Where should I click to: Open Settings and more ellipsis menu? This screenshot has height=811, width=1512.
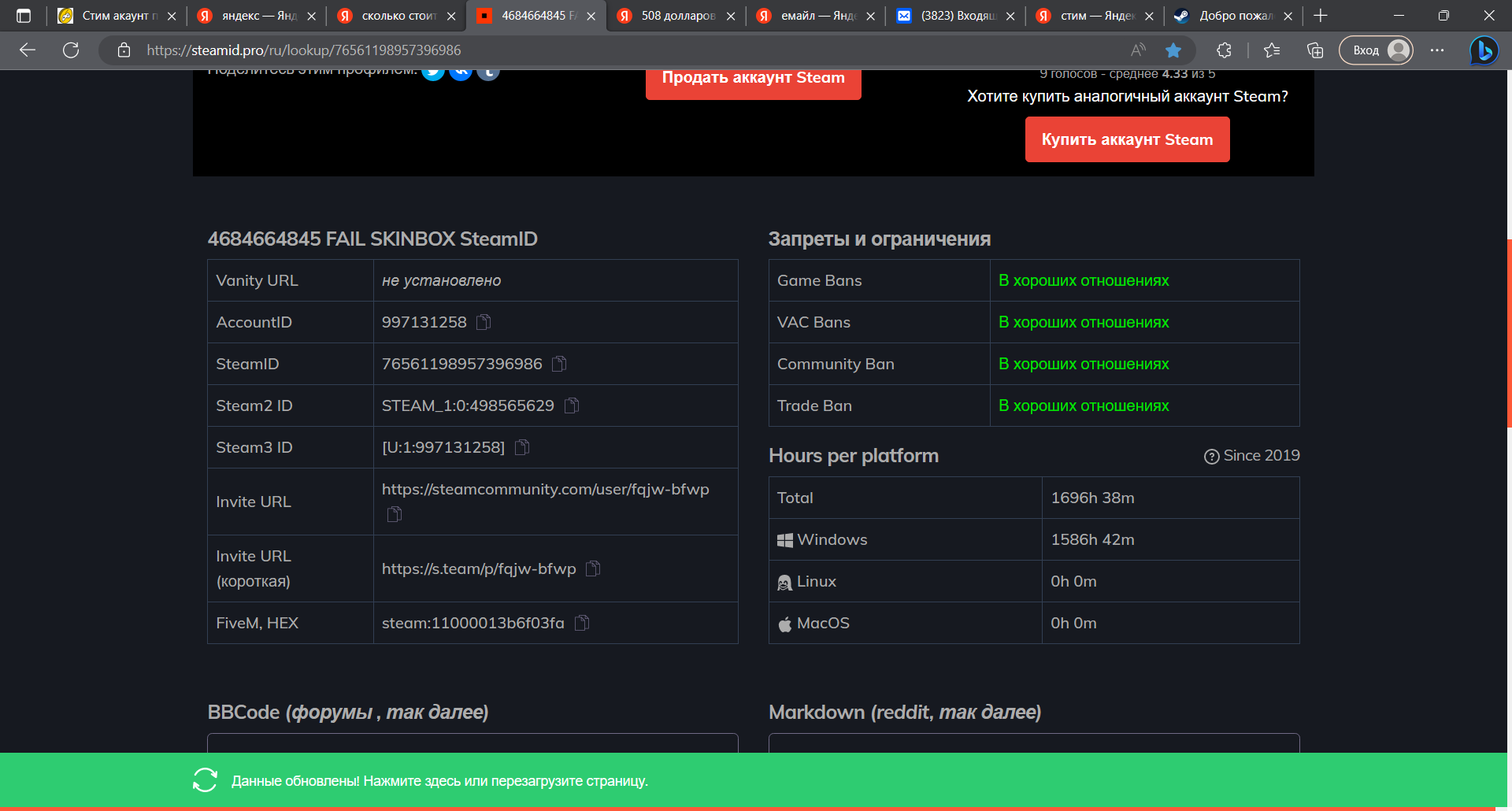pyautogui.click(x=1437, y=50)
